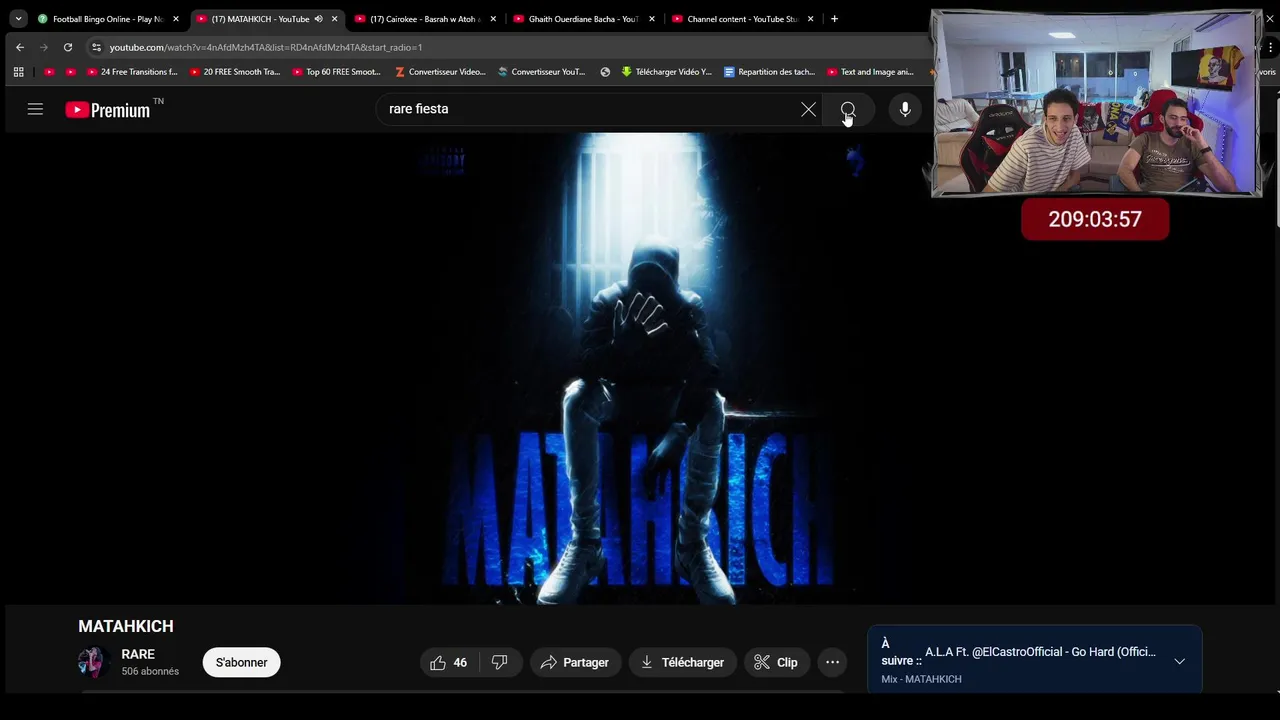View site information icon in address bar
Viewport: 1280px width, 720px height.
point(96,47)
